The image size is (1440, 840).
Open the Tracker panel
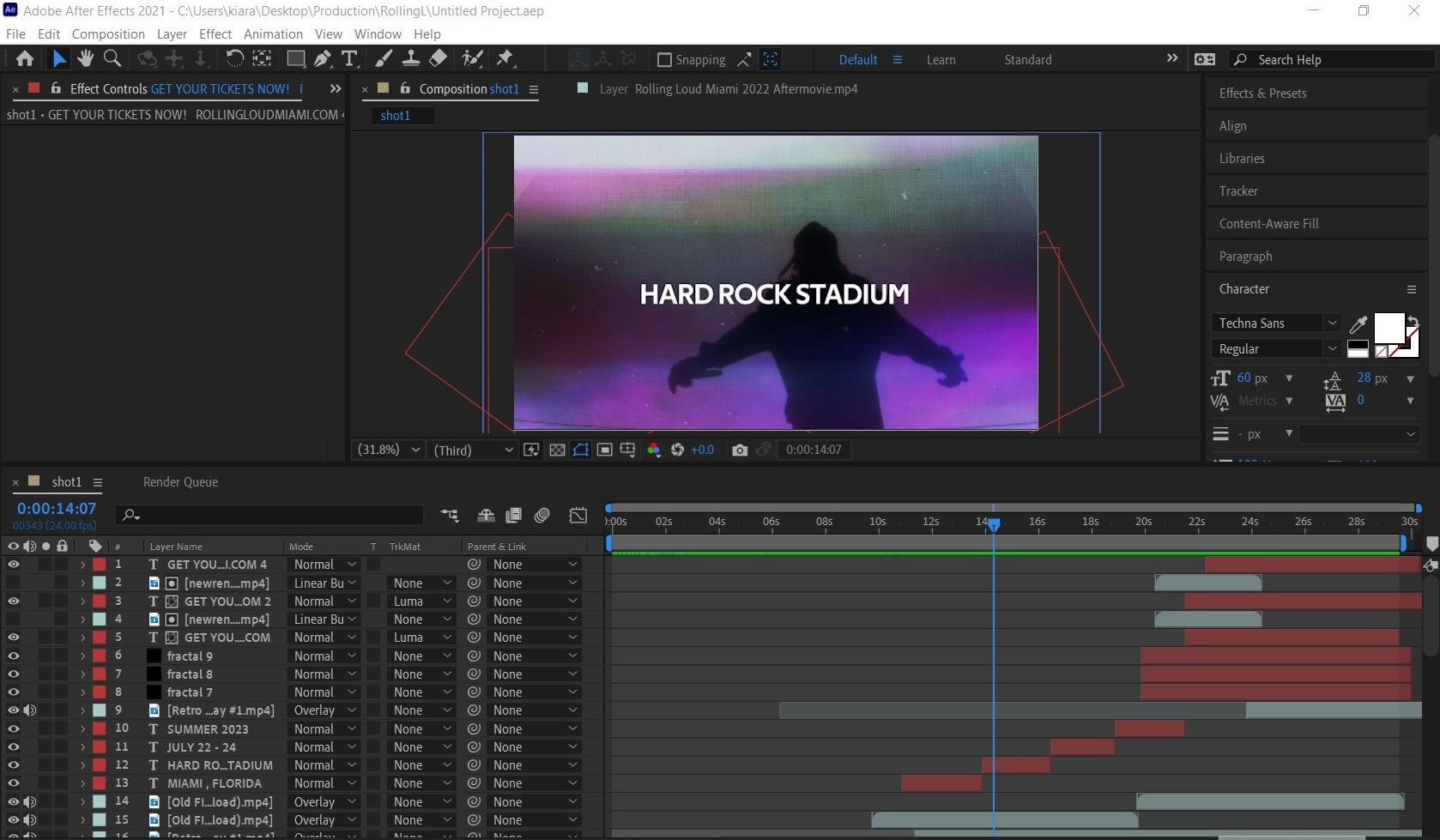[x=1238, y=191]
